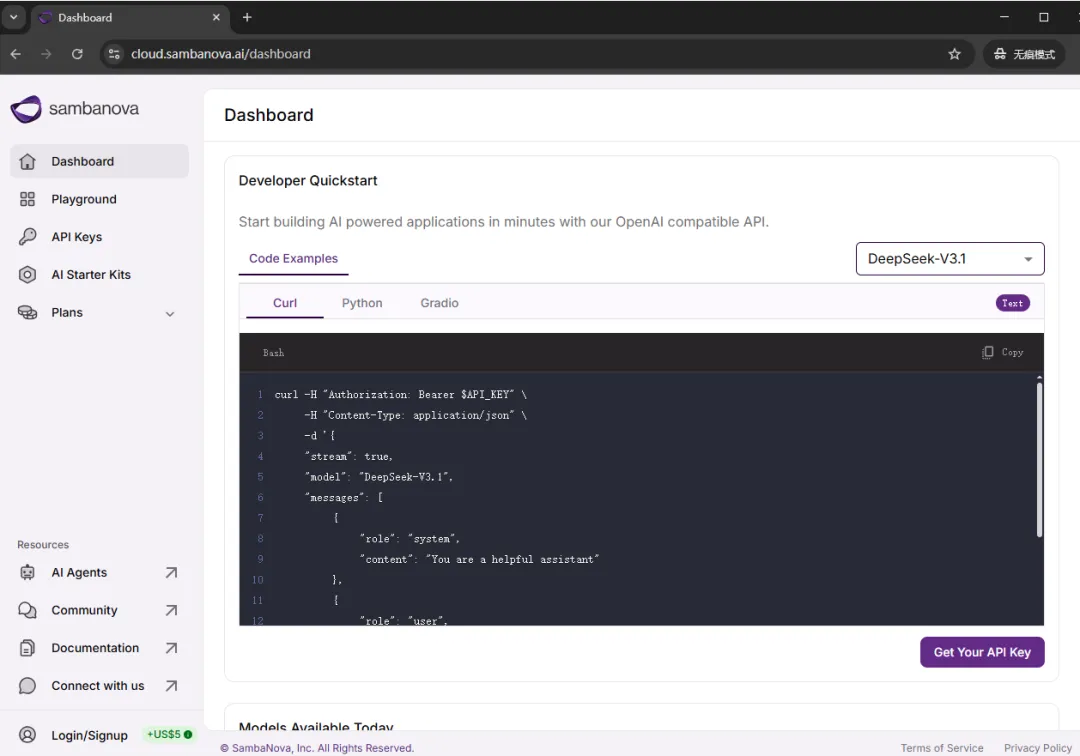The height and width of the screenshot is (756, 1080).
Task: Open the Playground menu item
Action: point(99,199)
